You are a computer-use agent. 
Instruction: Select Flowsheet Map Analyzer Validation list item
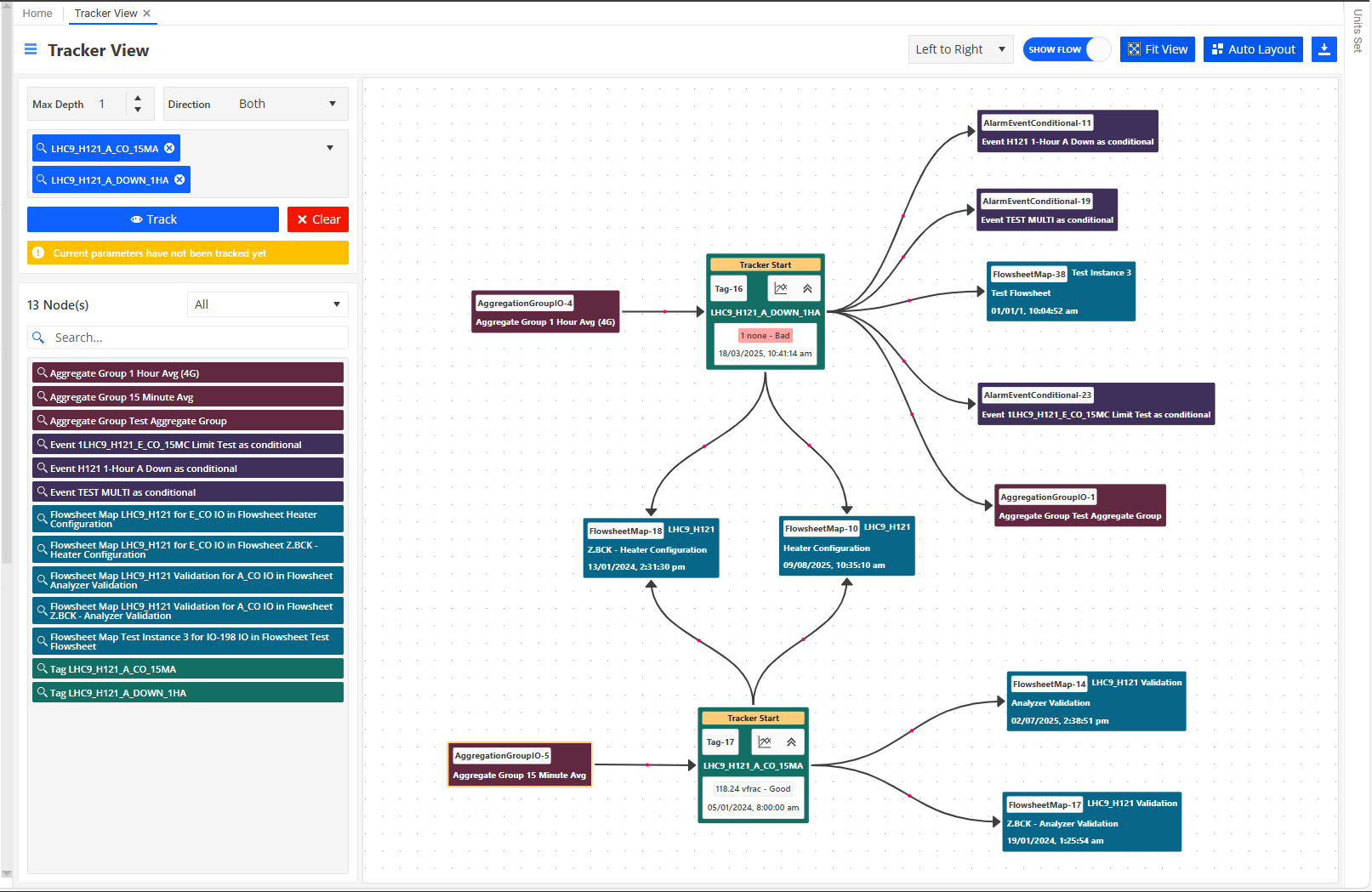(x=188, y=580)
